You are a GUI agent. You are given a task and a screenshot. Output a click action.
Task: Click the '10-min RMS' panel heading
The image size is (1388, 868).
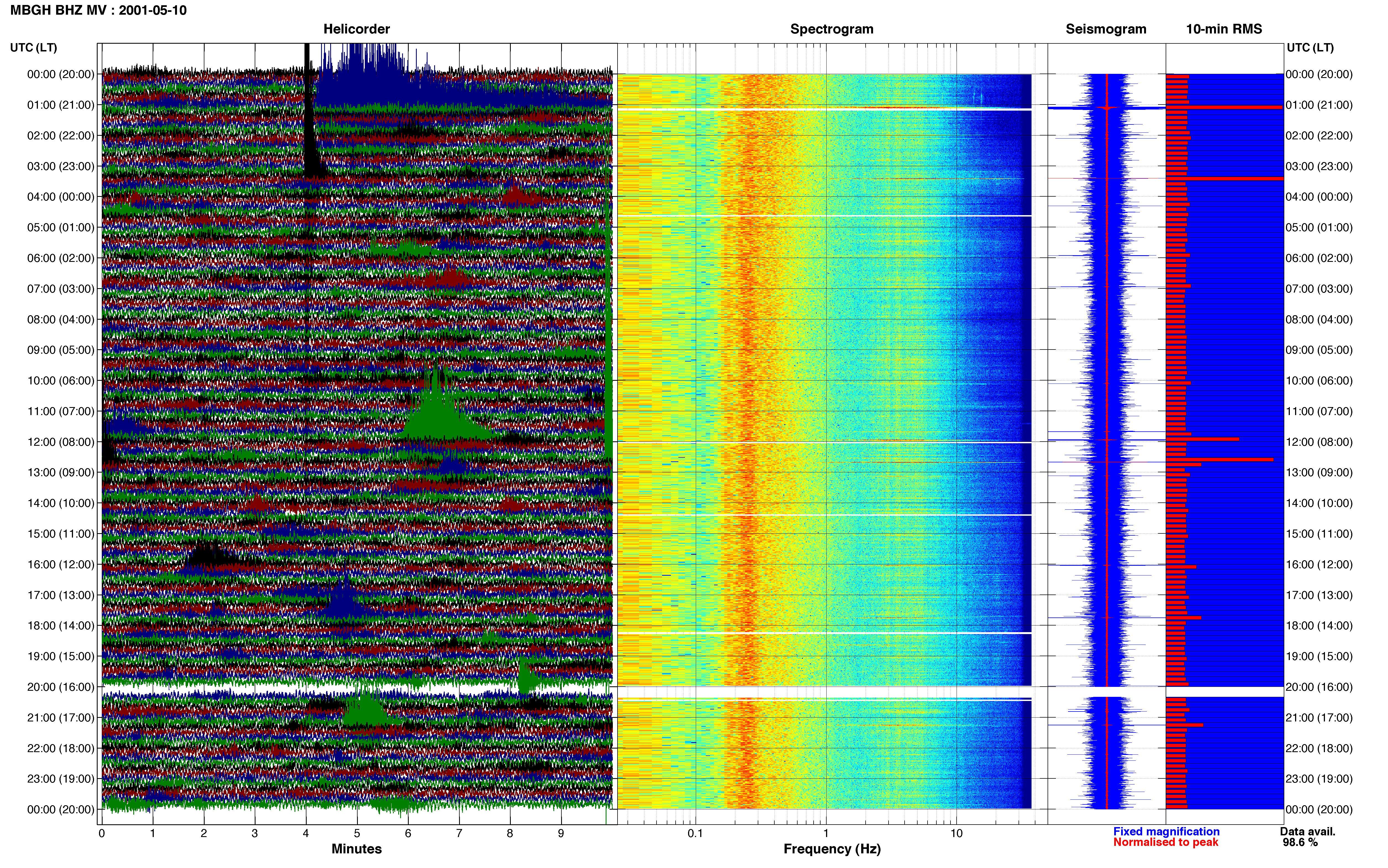click(1224, 29)
